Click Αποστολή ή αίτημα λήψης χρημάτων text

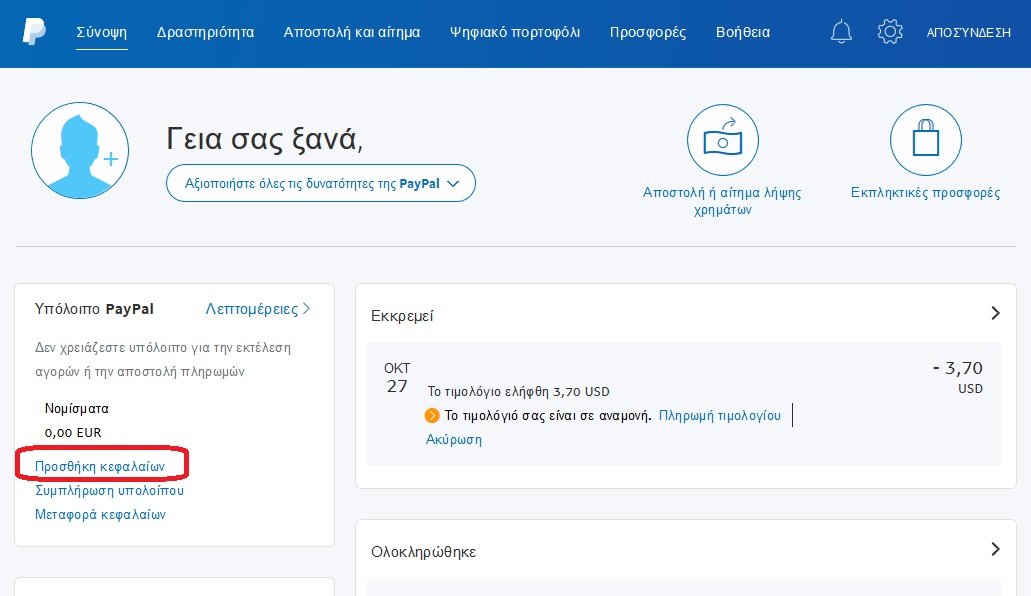722,201
